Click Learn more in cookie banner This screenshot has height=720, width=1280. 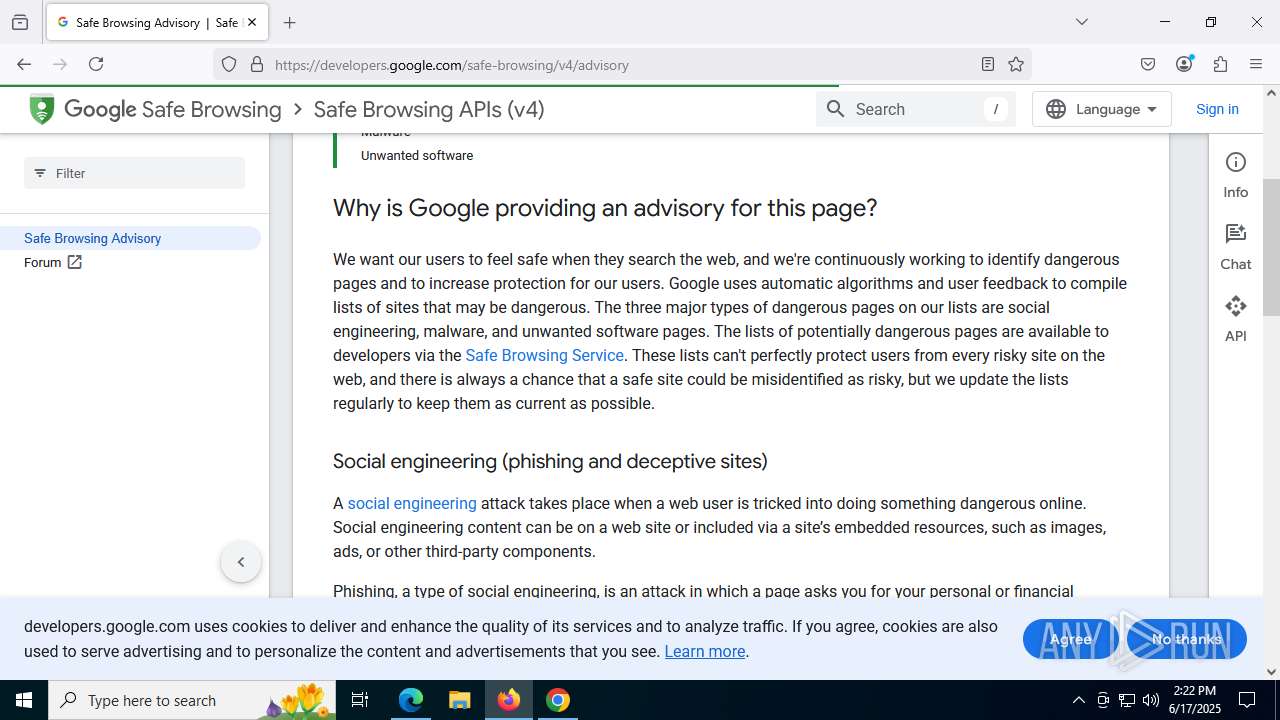click(704, 651)
